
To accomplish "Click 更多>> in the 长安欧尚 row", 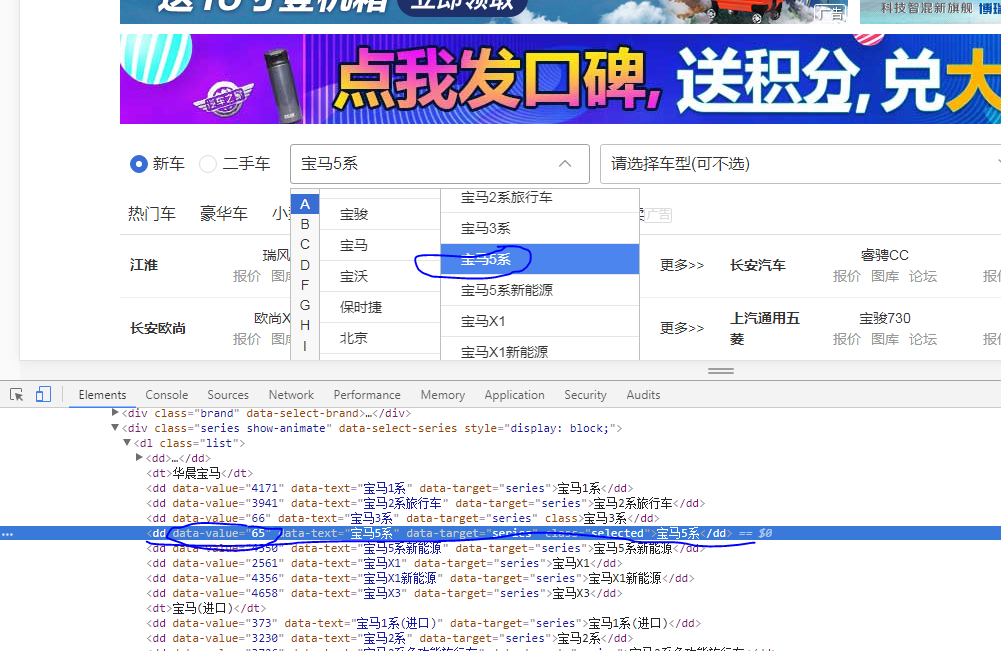I will coord(682,328).
